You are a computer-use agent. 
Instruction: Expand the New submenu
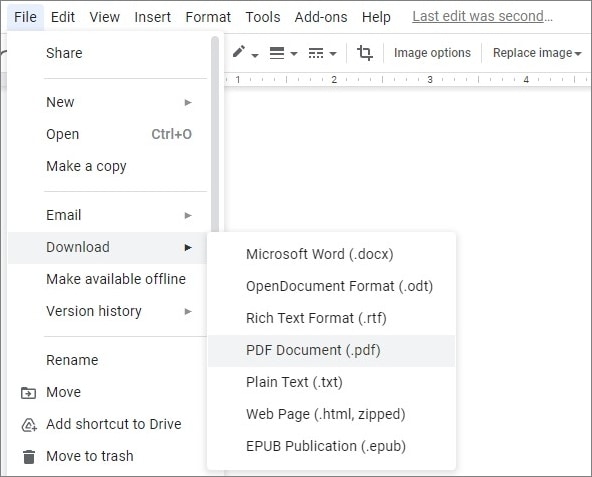[108, 102]
